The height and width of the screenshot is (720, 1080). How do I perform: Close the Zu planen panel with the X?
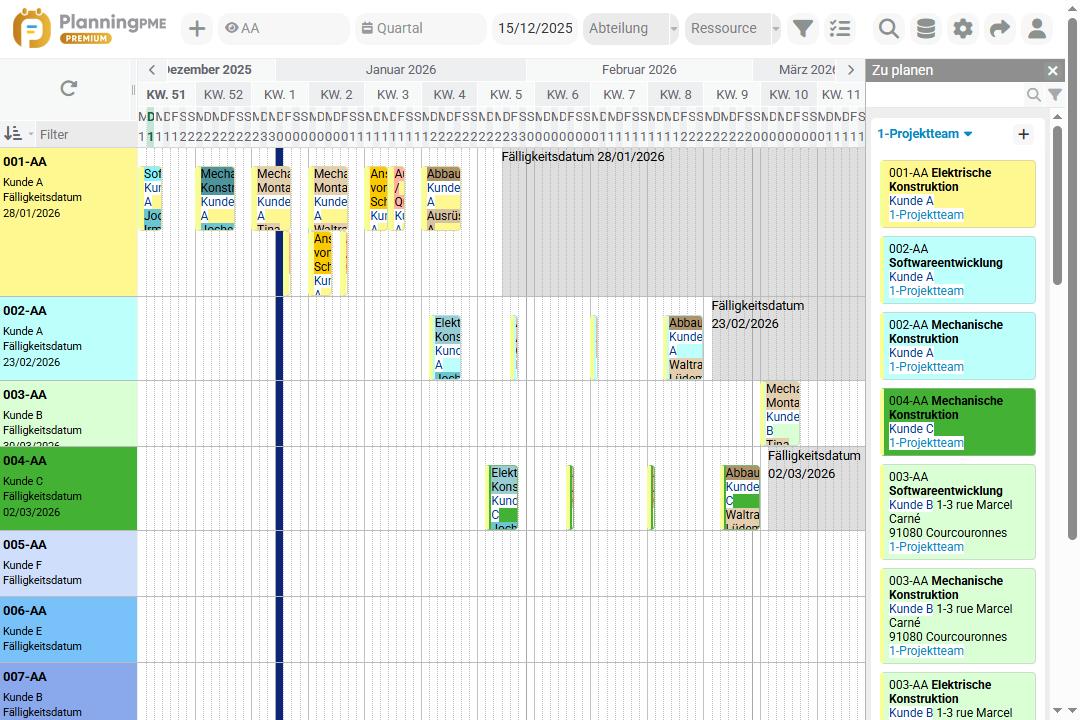[x=1051, y=70]
